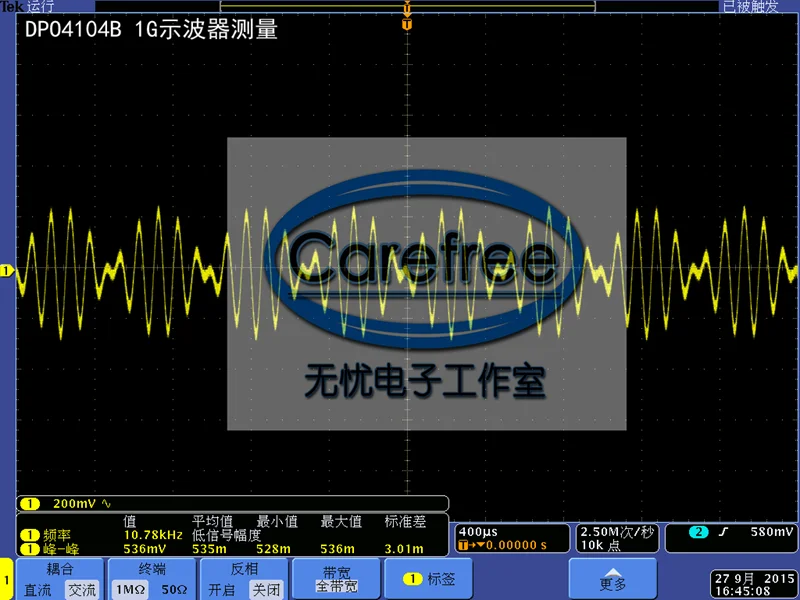This screenshot has width=800, height=600.
Task: Click the 2.50M次/秒 sample rate readout
Action: click(x=617, y=532)
